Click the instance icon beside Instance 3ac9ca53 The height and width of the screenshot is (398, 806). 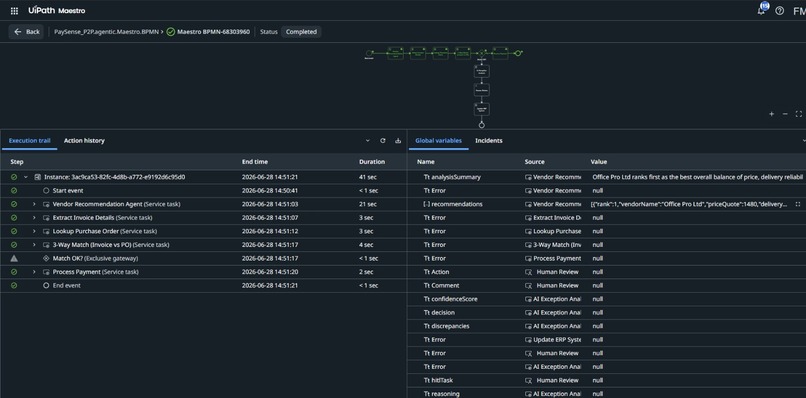coord(38,177)
